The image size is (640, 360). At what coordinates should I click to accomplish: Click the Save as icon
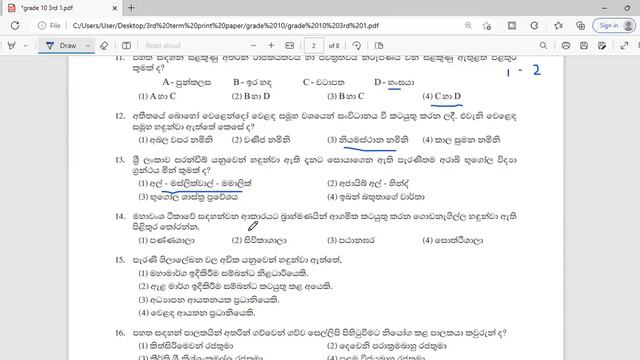(602, 46)
